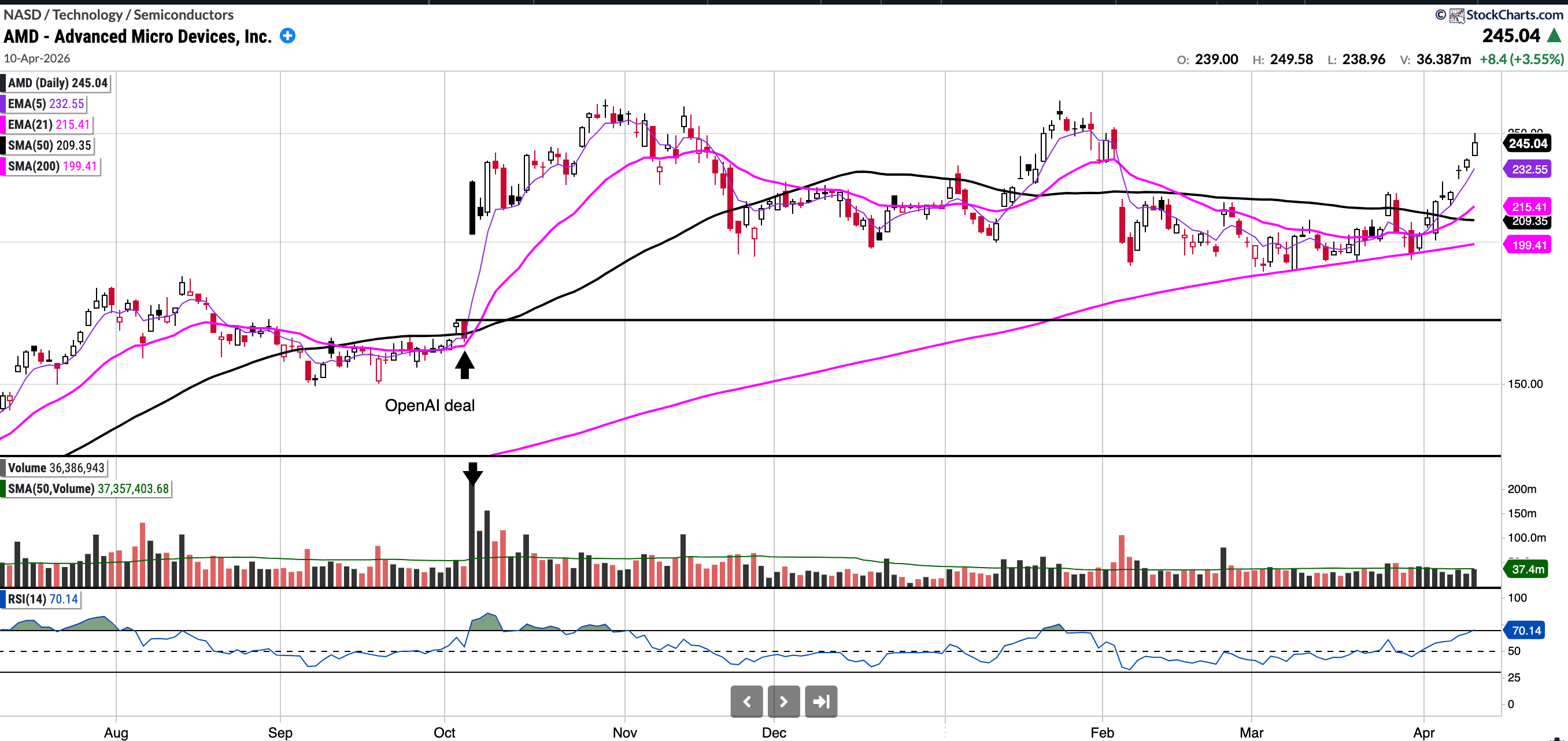Click the Technology breadcrumb text
1568x741 pixels.
87,14
